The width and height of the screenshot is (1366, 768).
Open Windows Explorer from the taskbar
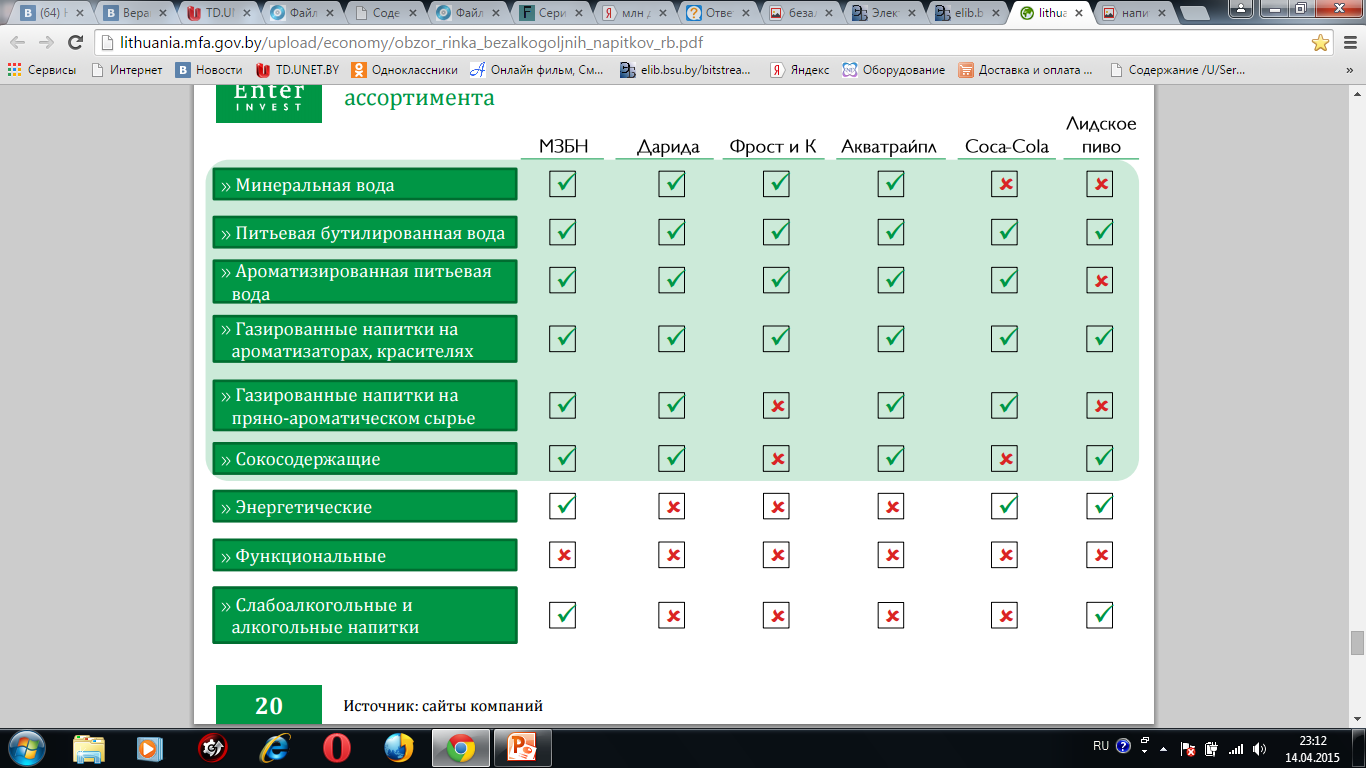coord(89,747)
